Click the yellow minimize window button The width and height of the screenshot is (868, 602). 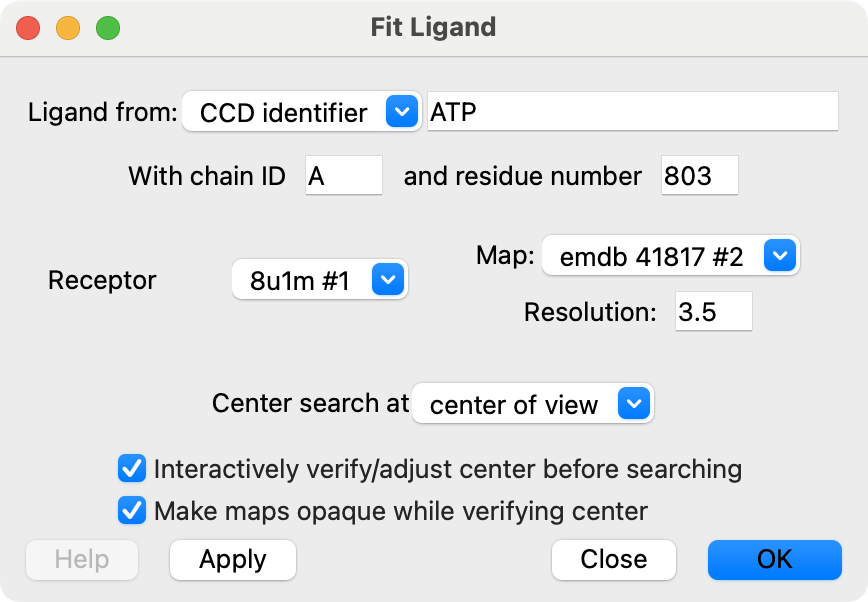click(68, 27)
